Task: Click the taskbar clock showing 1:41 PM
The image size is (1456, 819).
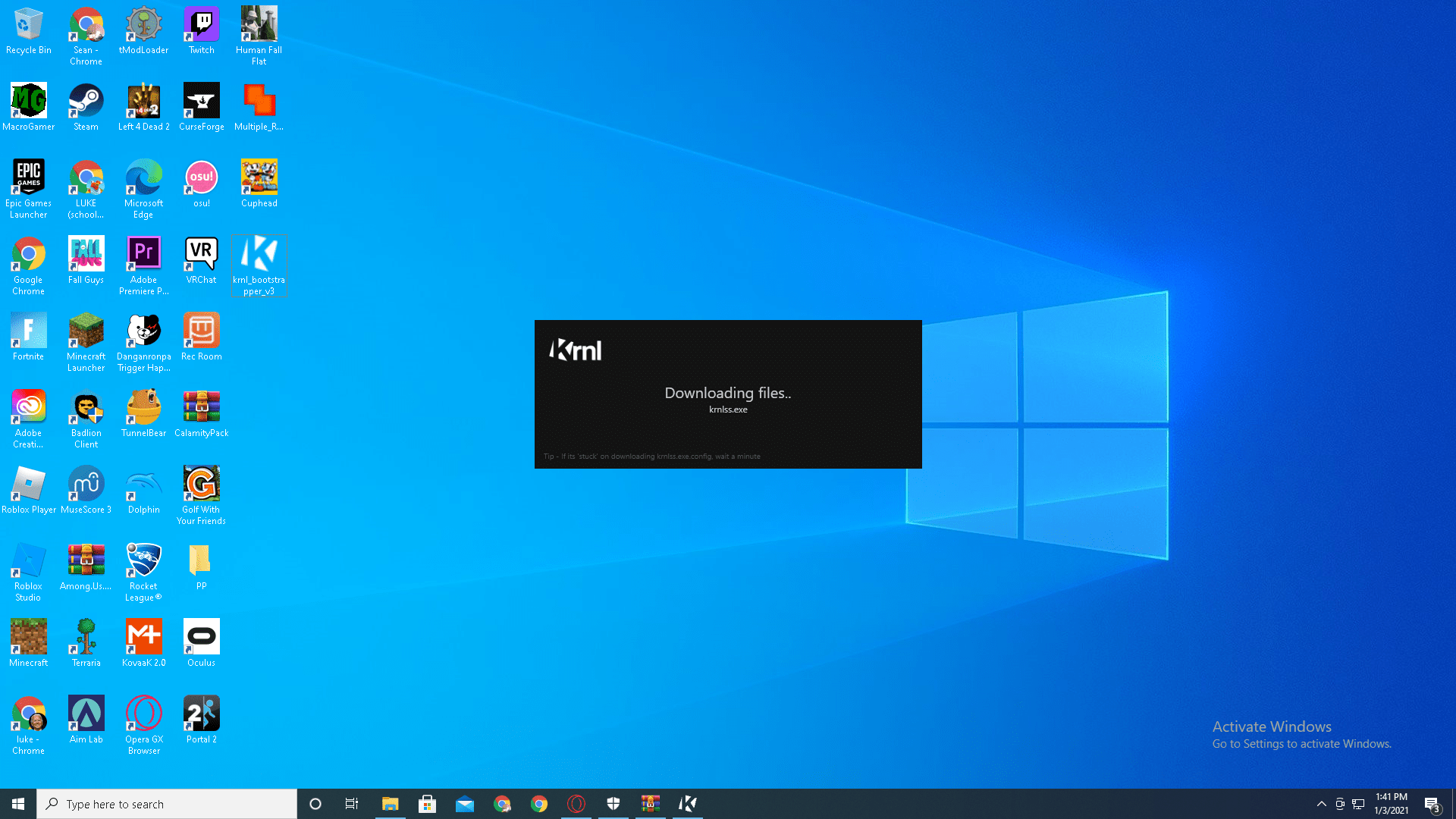Action: tap(1391, 804)
